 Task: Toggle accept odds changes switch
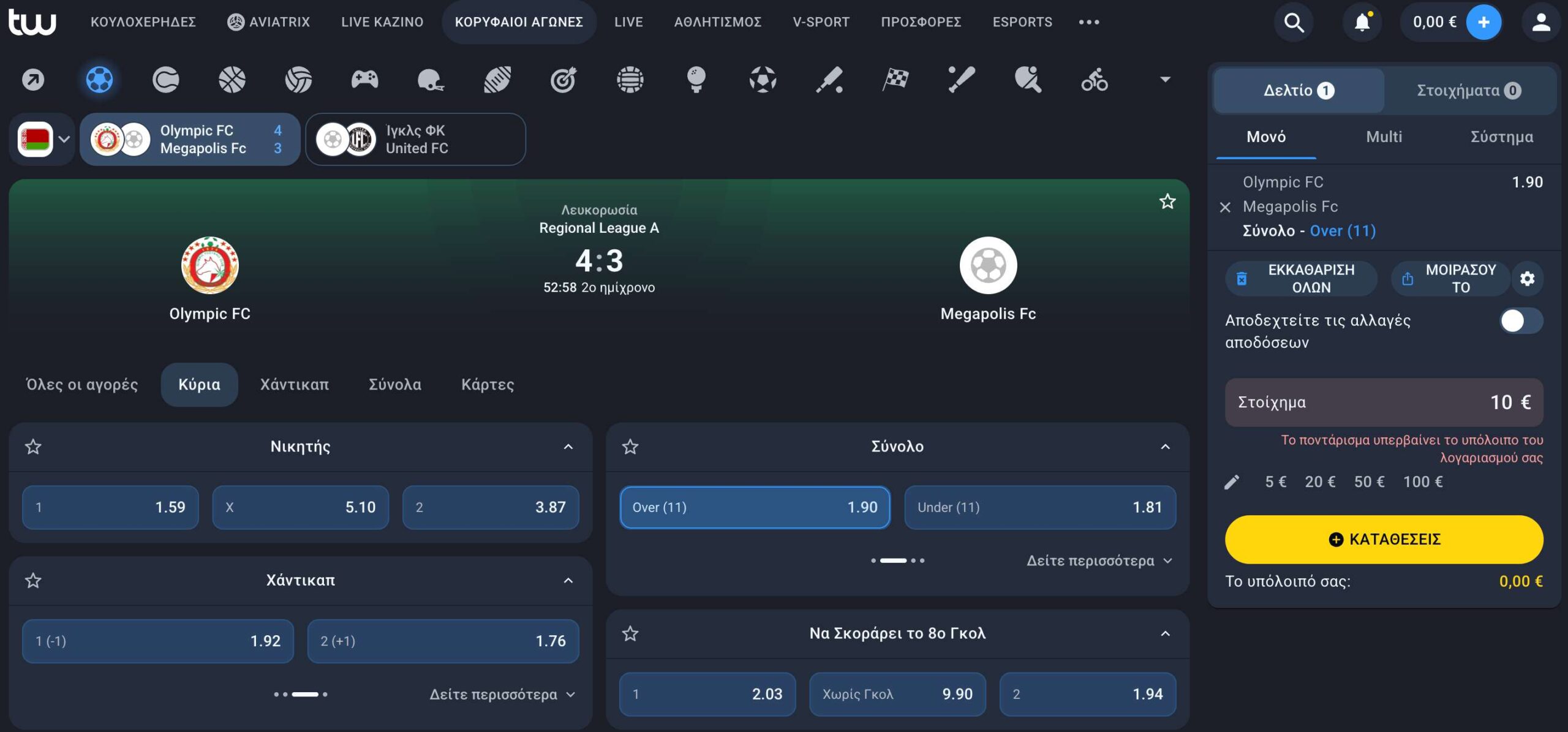(x=1520, y=320)
